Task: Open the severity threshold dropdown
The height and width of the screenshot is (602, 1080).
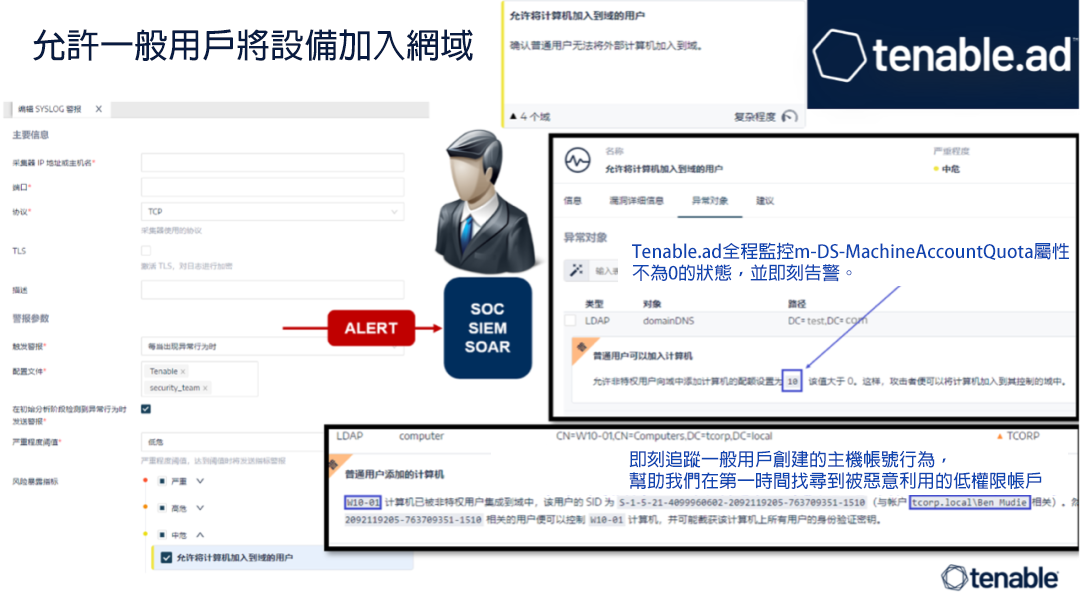Action: pyautogui.click(x=231, y=442)
